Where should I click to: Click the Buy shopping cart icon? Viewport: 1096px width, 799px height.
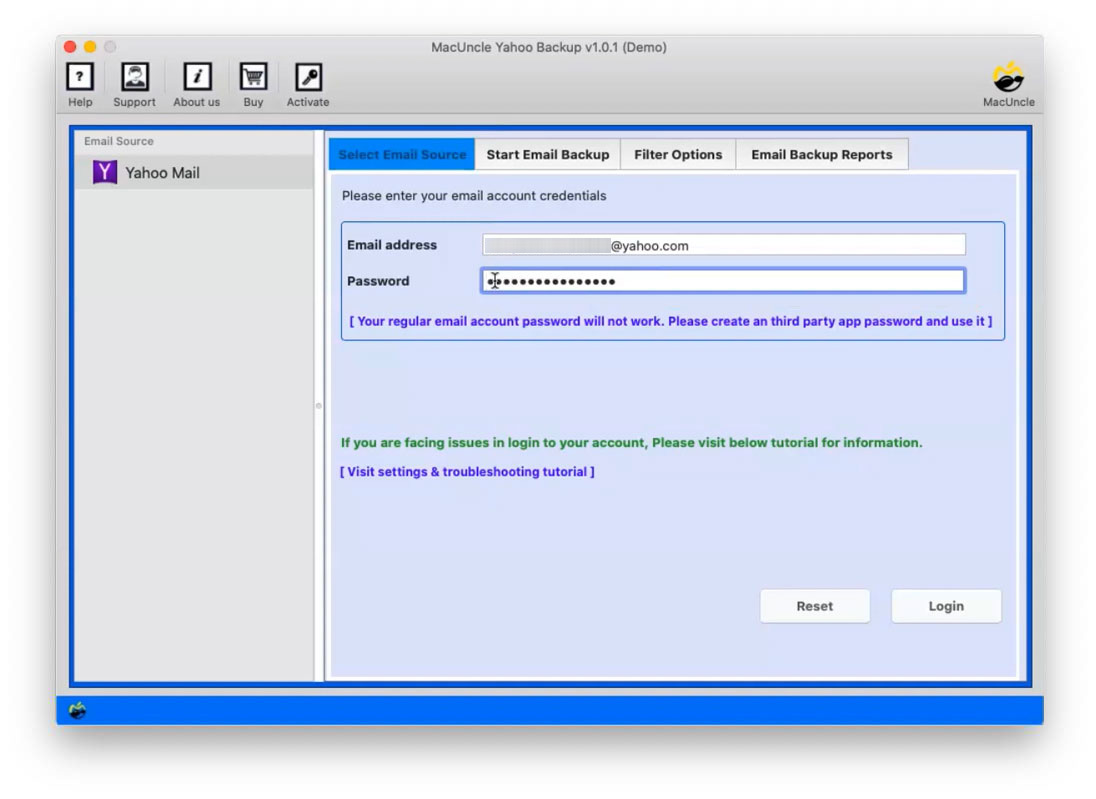pos(253,77)
